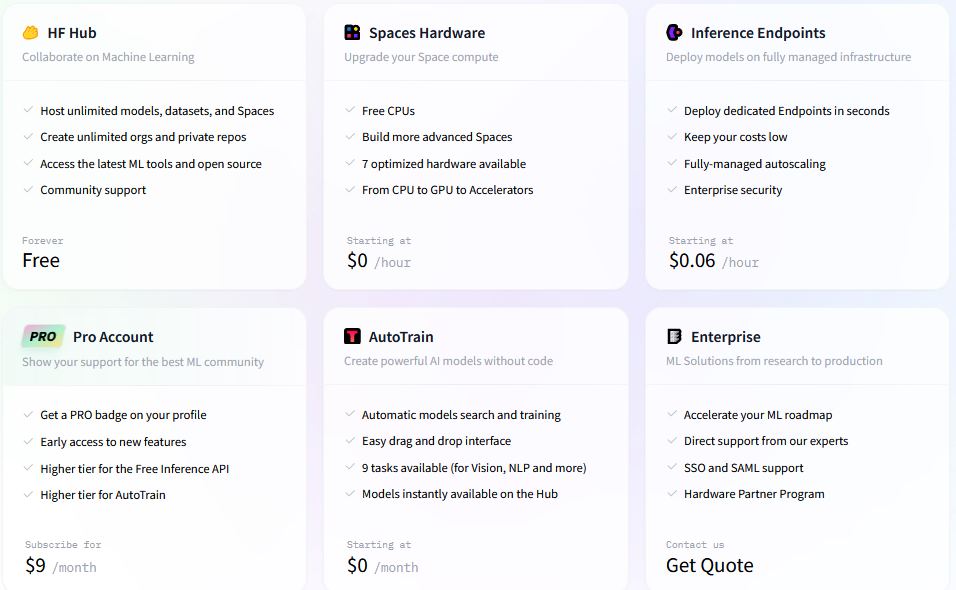Click the HF Hub hugging hands icon
Image resolution: width=956 pixels, height=590 pixels.
[x=30, y=32]
